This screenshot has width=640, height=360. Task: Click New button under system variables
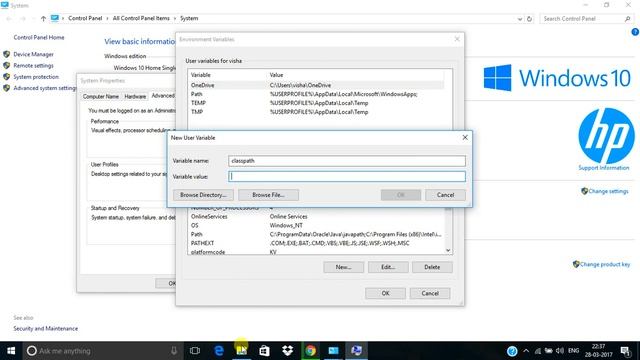343,267
